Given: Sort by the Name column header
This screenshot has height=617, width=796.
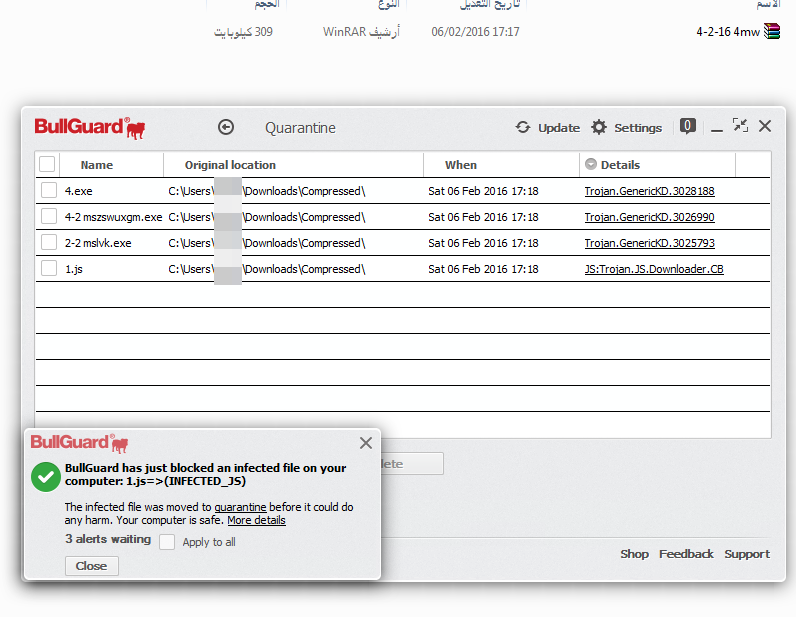Looking at the screenshot, I should [x=96, y=165].
